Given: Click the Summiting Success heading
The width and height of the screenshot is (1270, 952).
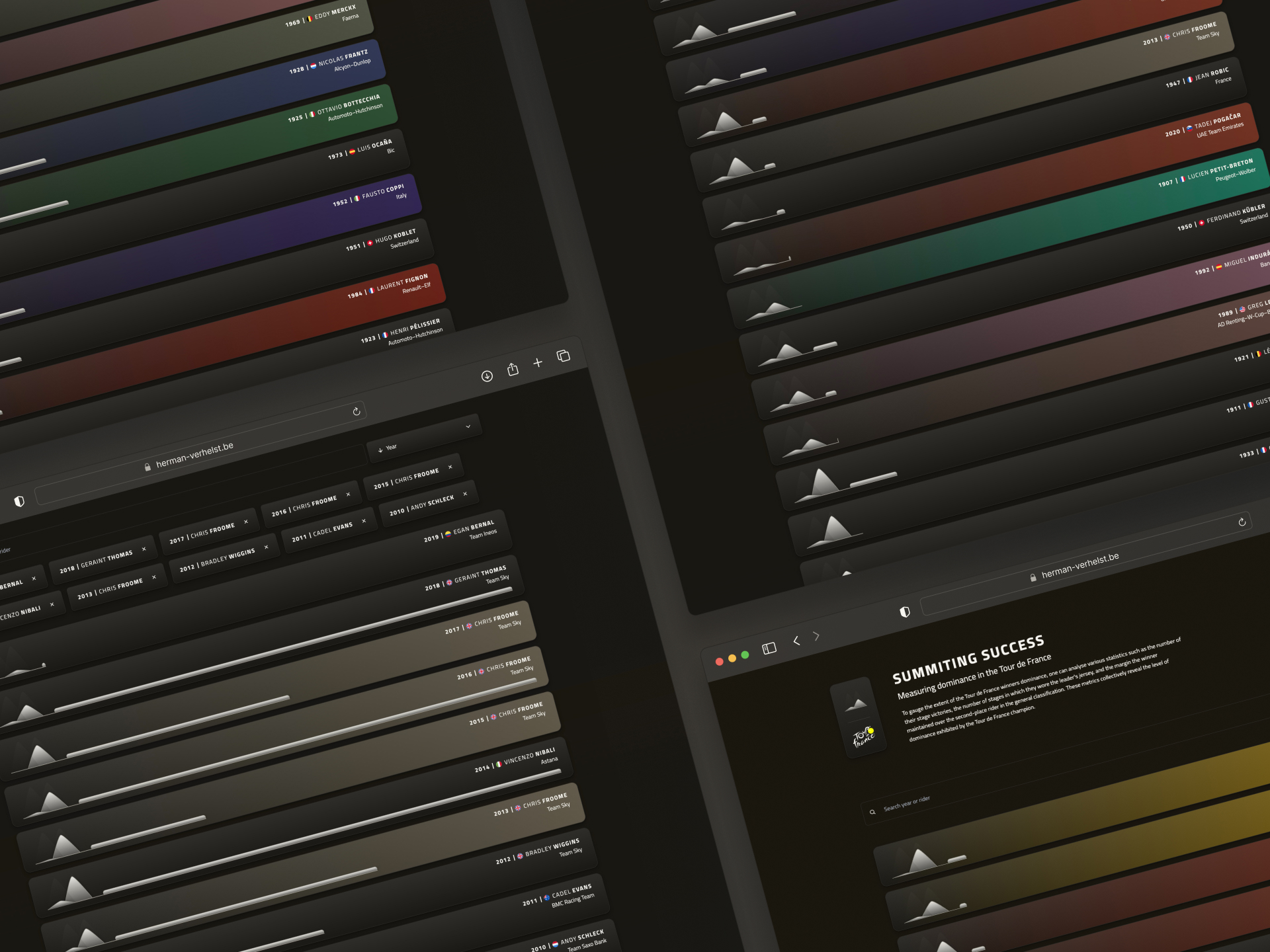Looking at the screenshot, I should pyautogui.click(x=968, y=659).
